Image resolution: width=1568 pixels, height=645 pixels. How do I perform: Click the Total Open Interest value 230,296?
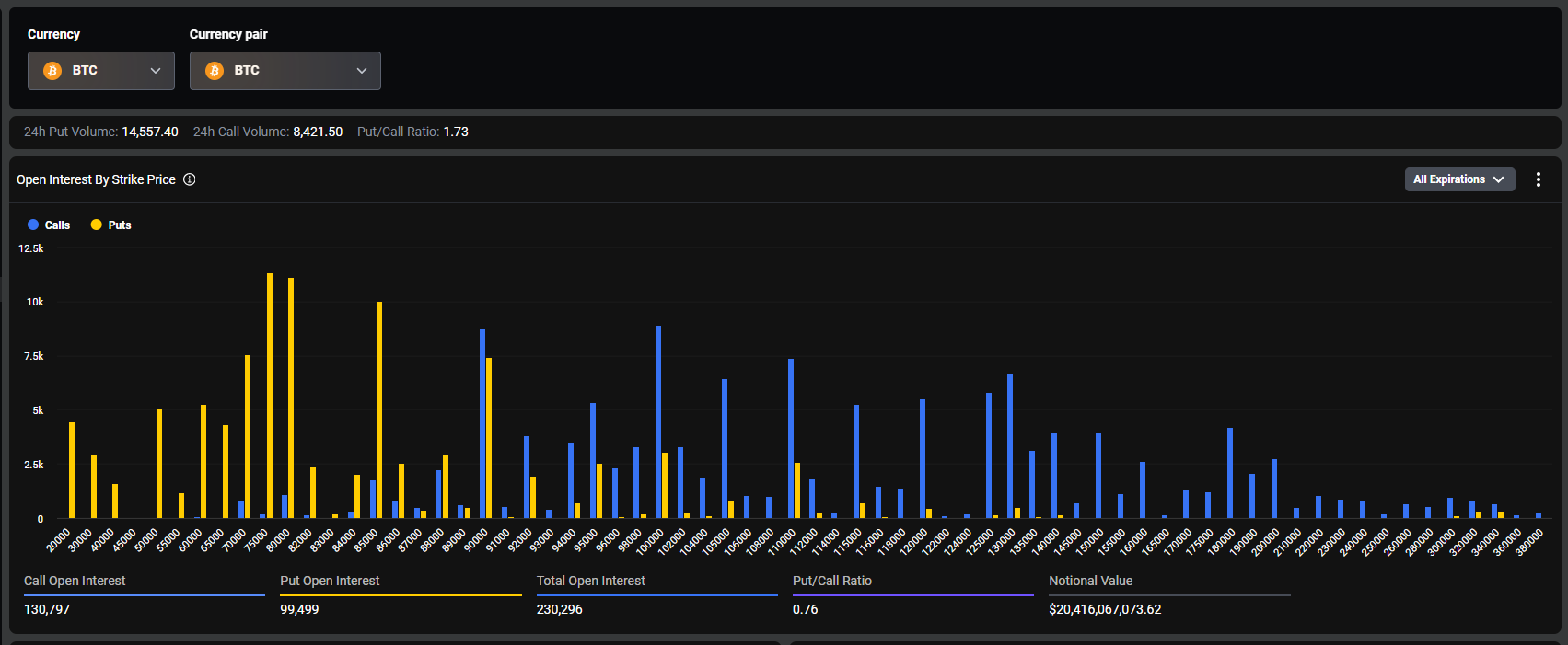(560, 609)
